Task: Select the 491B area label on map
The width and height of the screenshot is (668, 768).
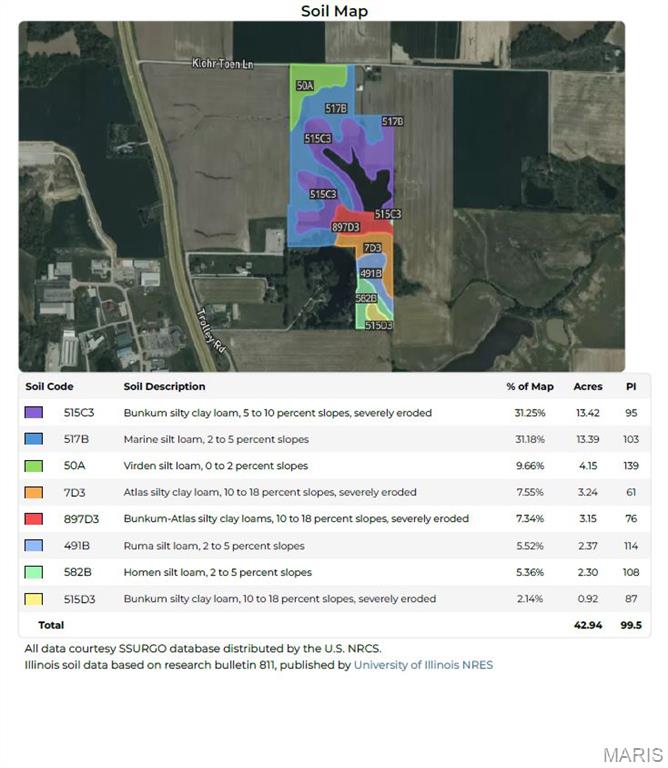Action: [x=369, y=273]
